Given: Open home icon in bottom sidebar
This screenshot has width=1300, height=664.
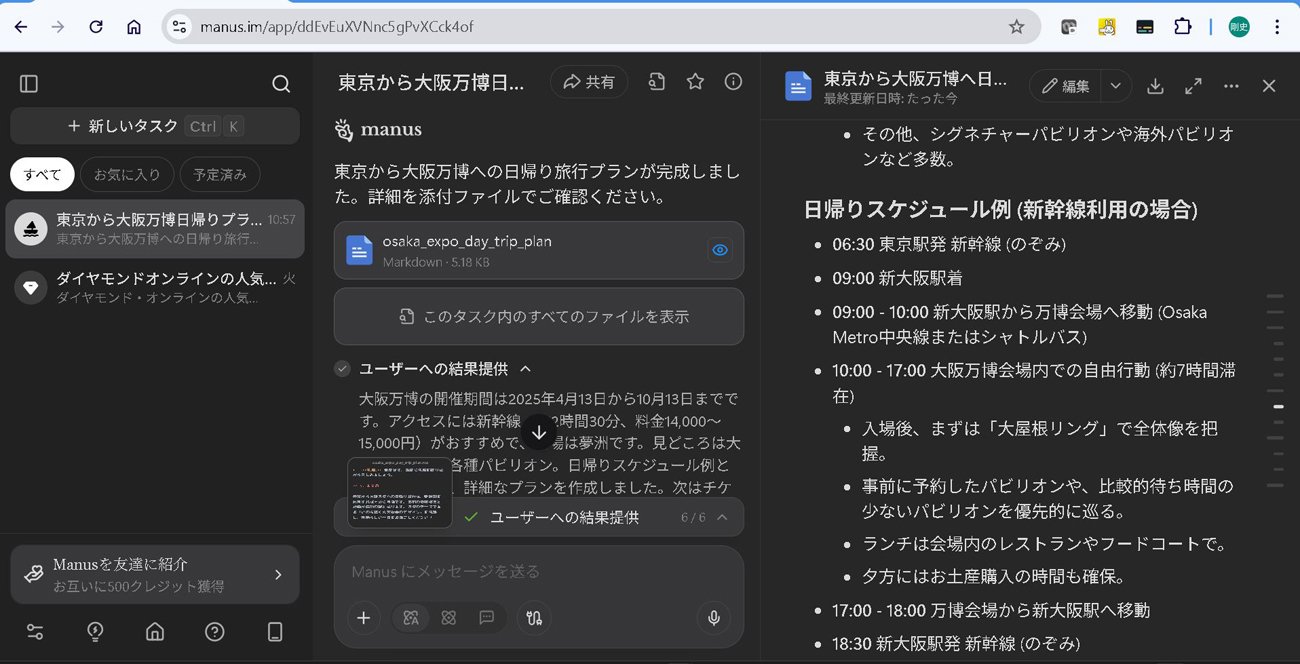Looking at the screenshot, I should pos(155,631).
